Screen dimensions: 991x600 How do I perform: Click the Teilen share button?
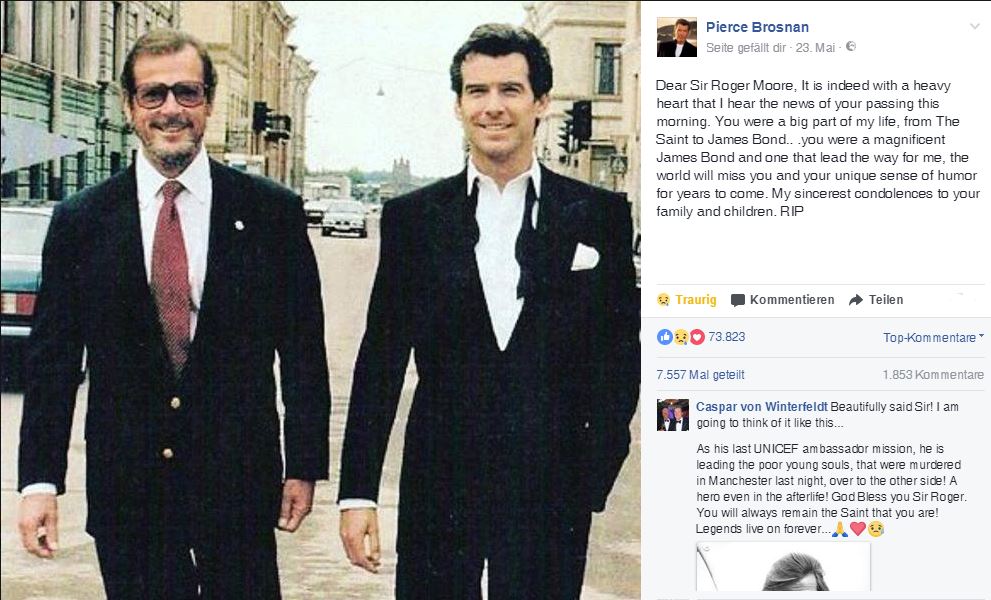[x=876, y=300]
